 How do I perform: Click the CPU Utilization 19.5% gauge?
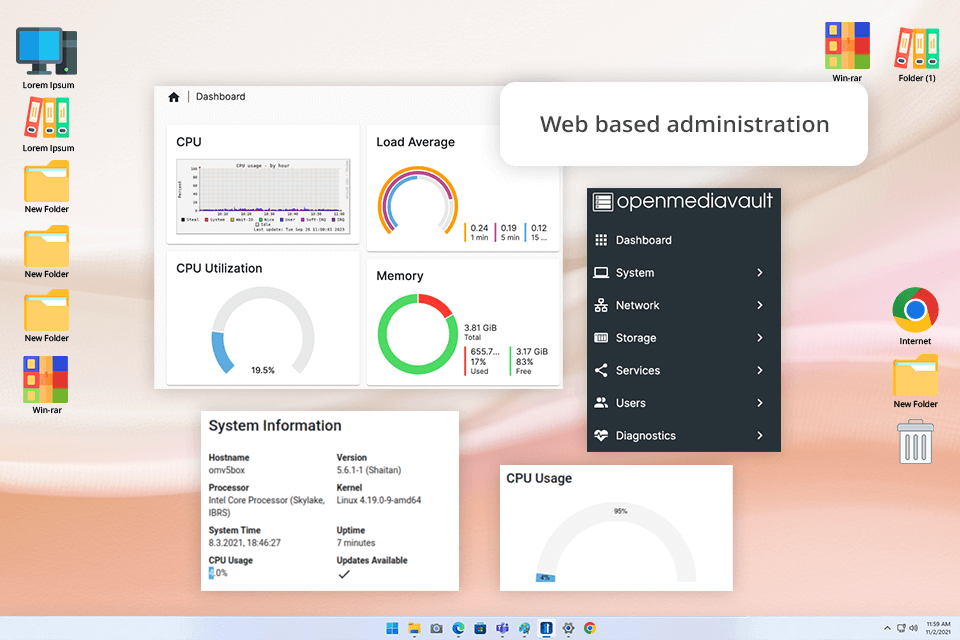[263, 331]
